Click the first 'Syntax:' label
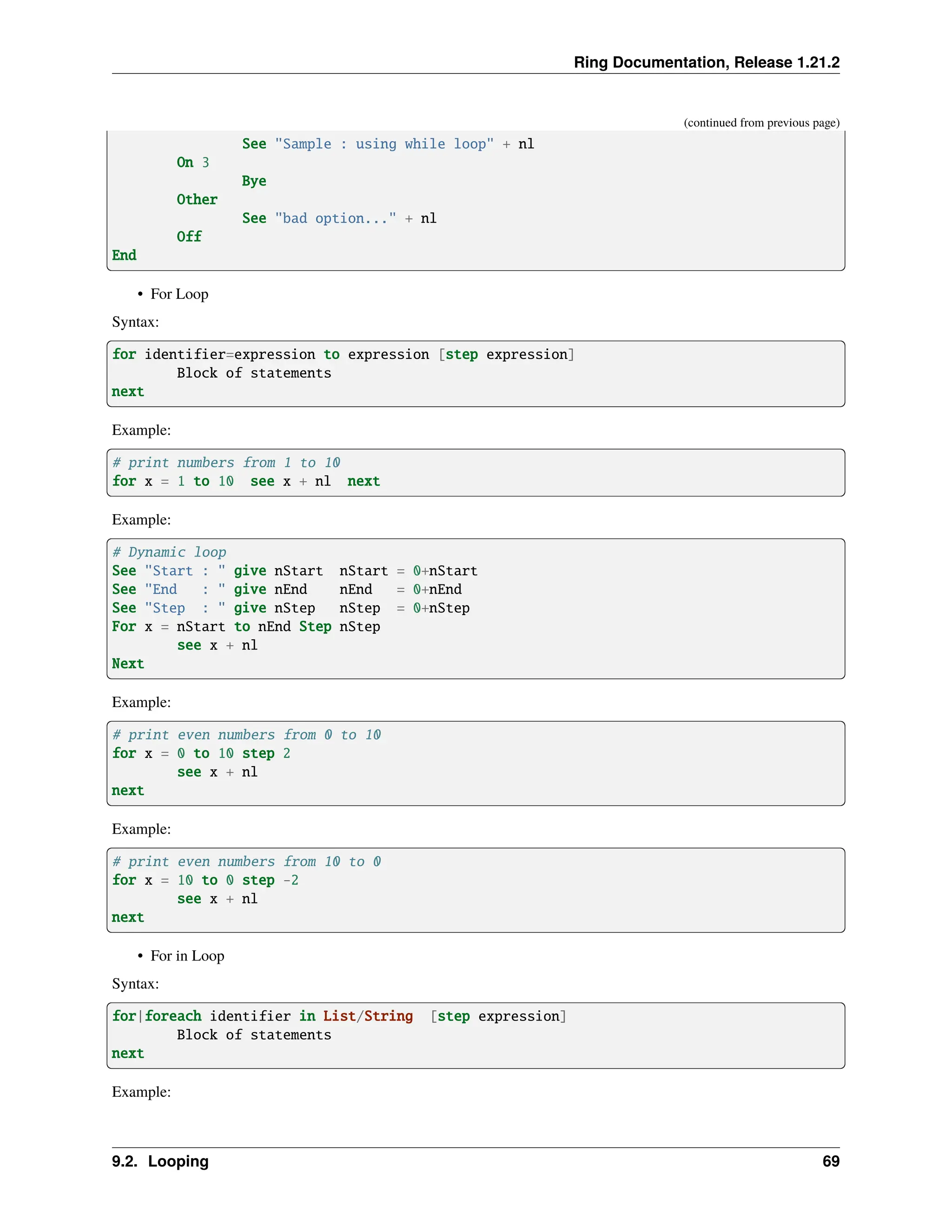The image size is (952, 1232). point(135,322)
